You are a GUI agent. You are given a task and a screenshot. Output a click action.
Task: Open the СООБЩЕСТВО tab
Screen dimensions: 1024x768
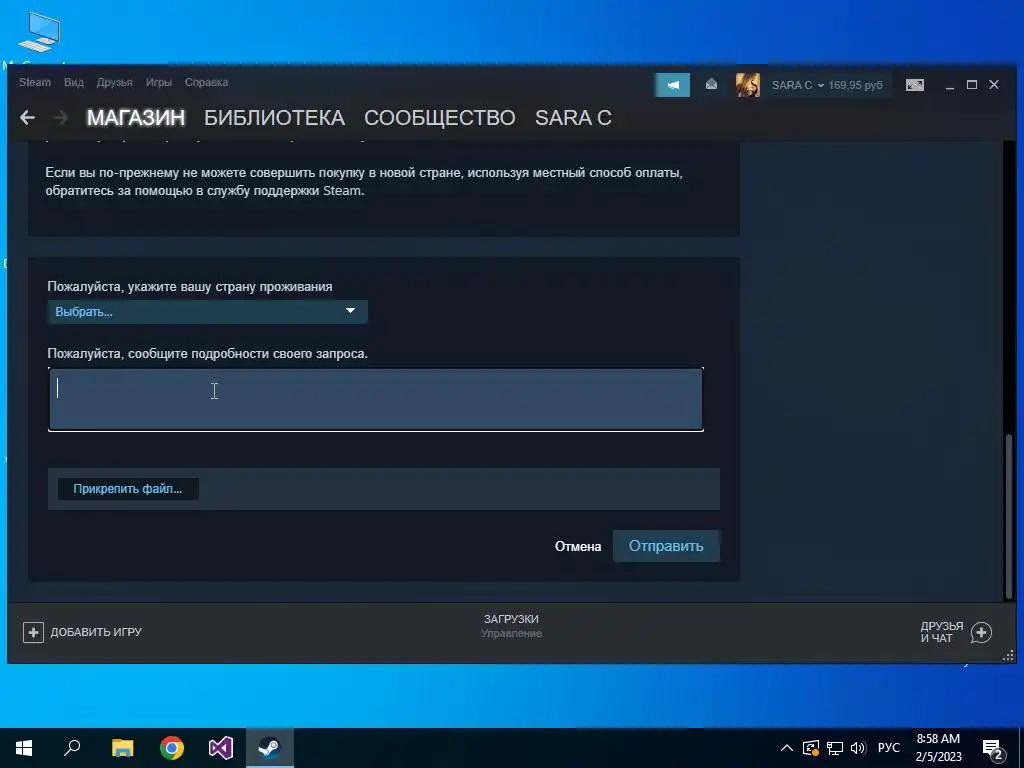click(x=440, y=118)
